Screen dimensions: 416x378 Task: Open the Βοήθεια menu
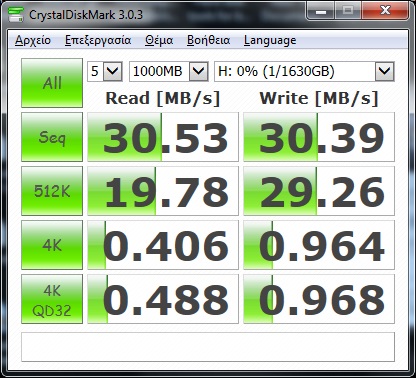click(208, 40)
